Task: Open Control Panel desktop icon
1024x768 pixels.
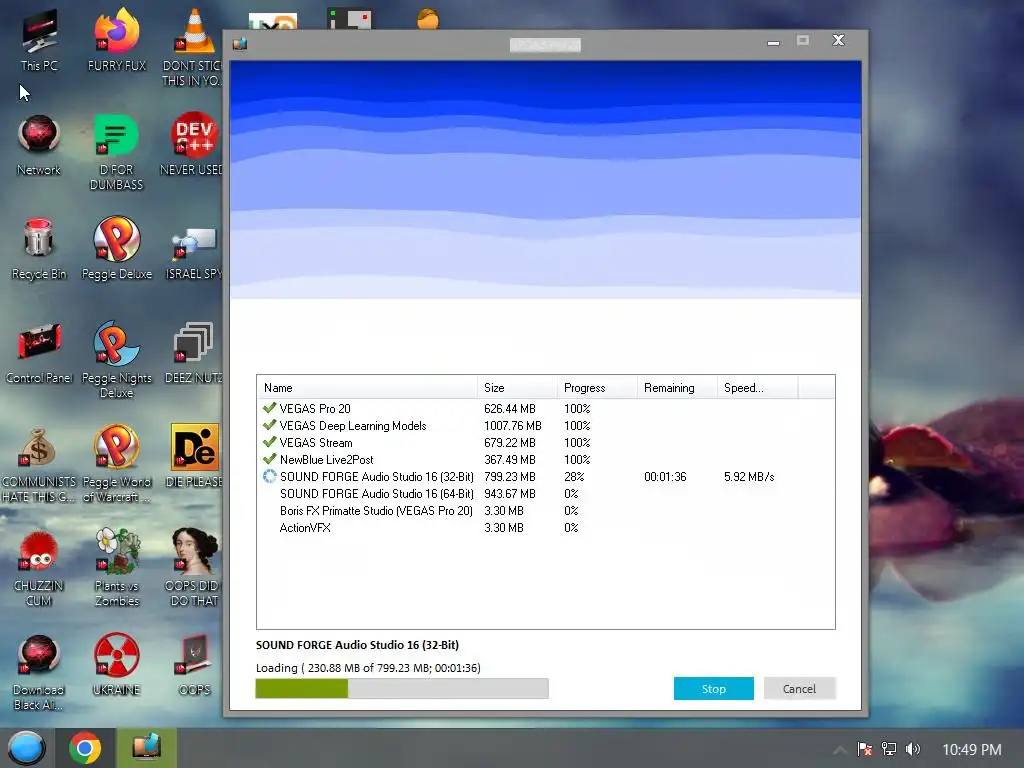Action: point(39,353)
